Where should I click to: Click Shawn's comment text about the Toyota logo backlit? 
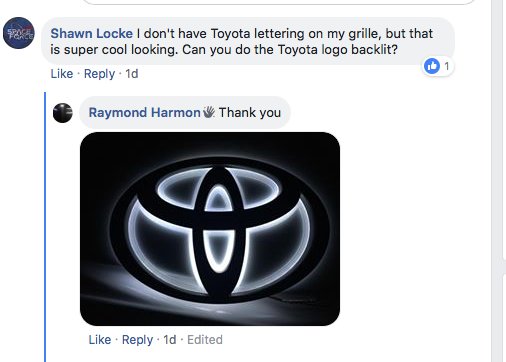tap(338, 50)
